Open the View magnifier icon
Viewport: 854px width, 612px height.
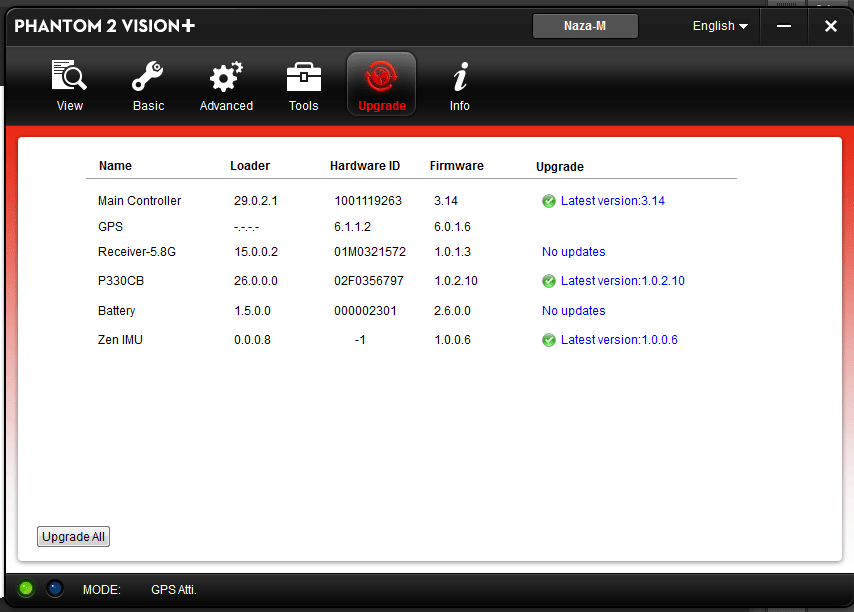click(69, 76)
